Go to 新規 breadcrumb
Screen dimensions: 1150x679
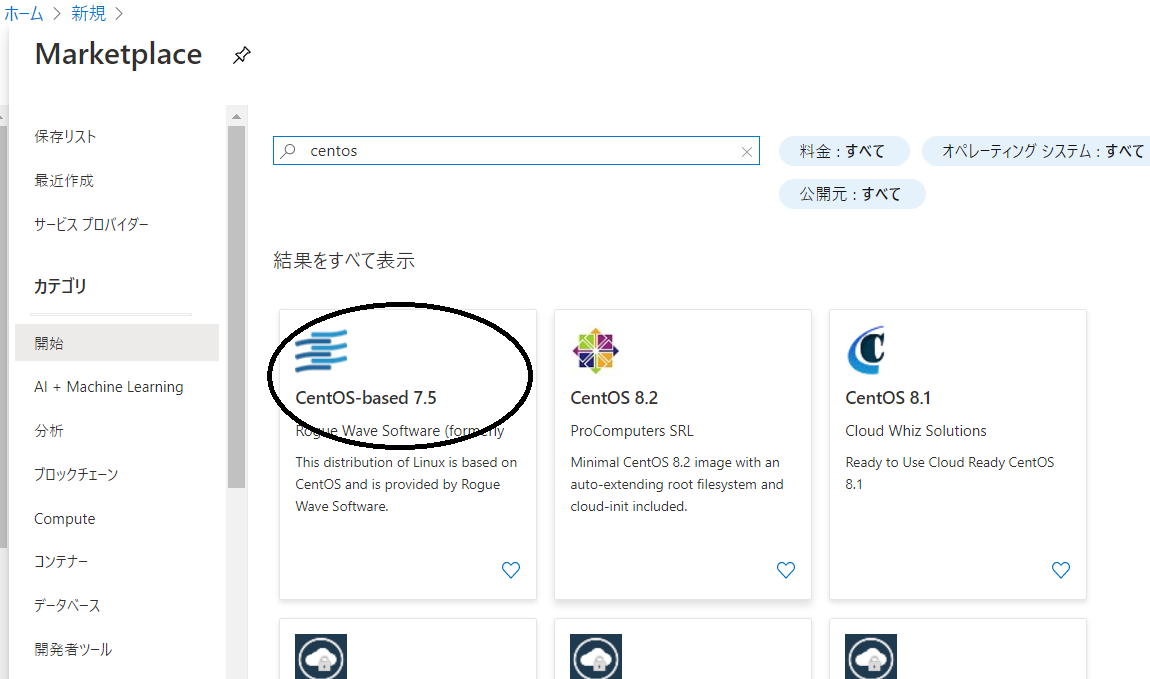coord(88,13)
